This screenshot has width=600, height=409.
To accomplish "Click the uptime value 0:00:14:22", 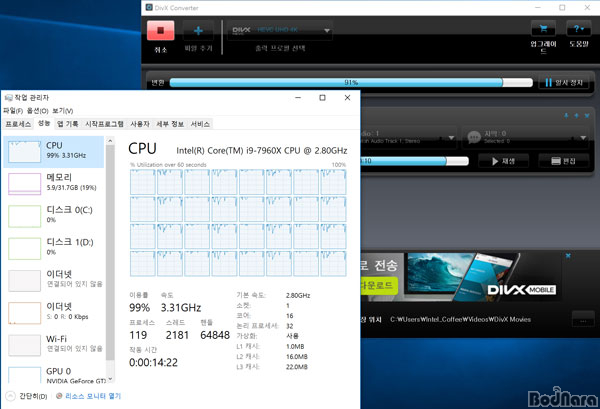I will (153, 363).
